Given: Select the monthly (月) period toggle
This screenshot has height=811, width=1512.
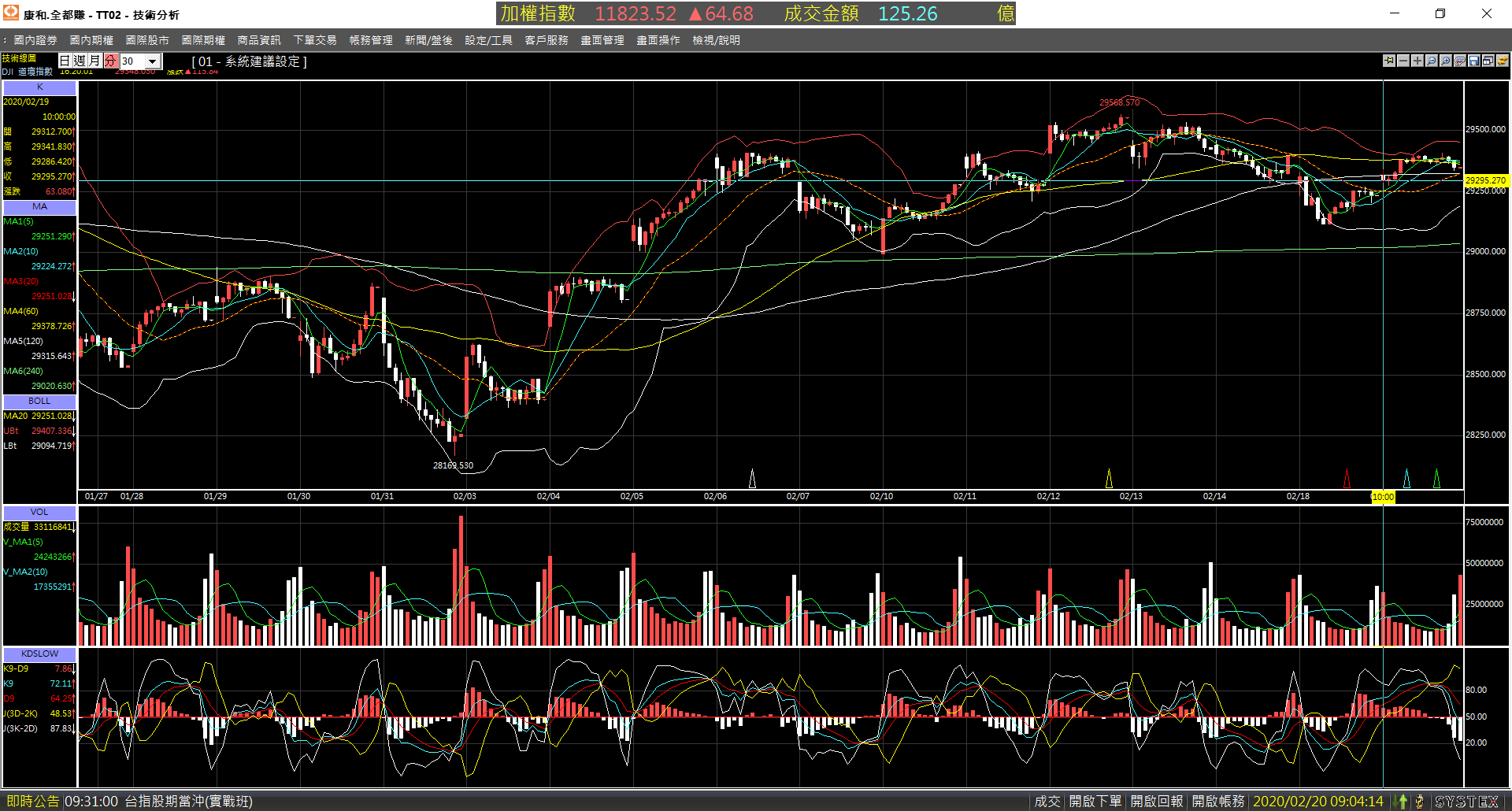Looking at the screenshot, I should [94, 61].
